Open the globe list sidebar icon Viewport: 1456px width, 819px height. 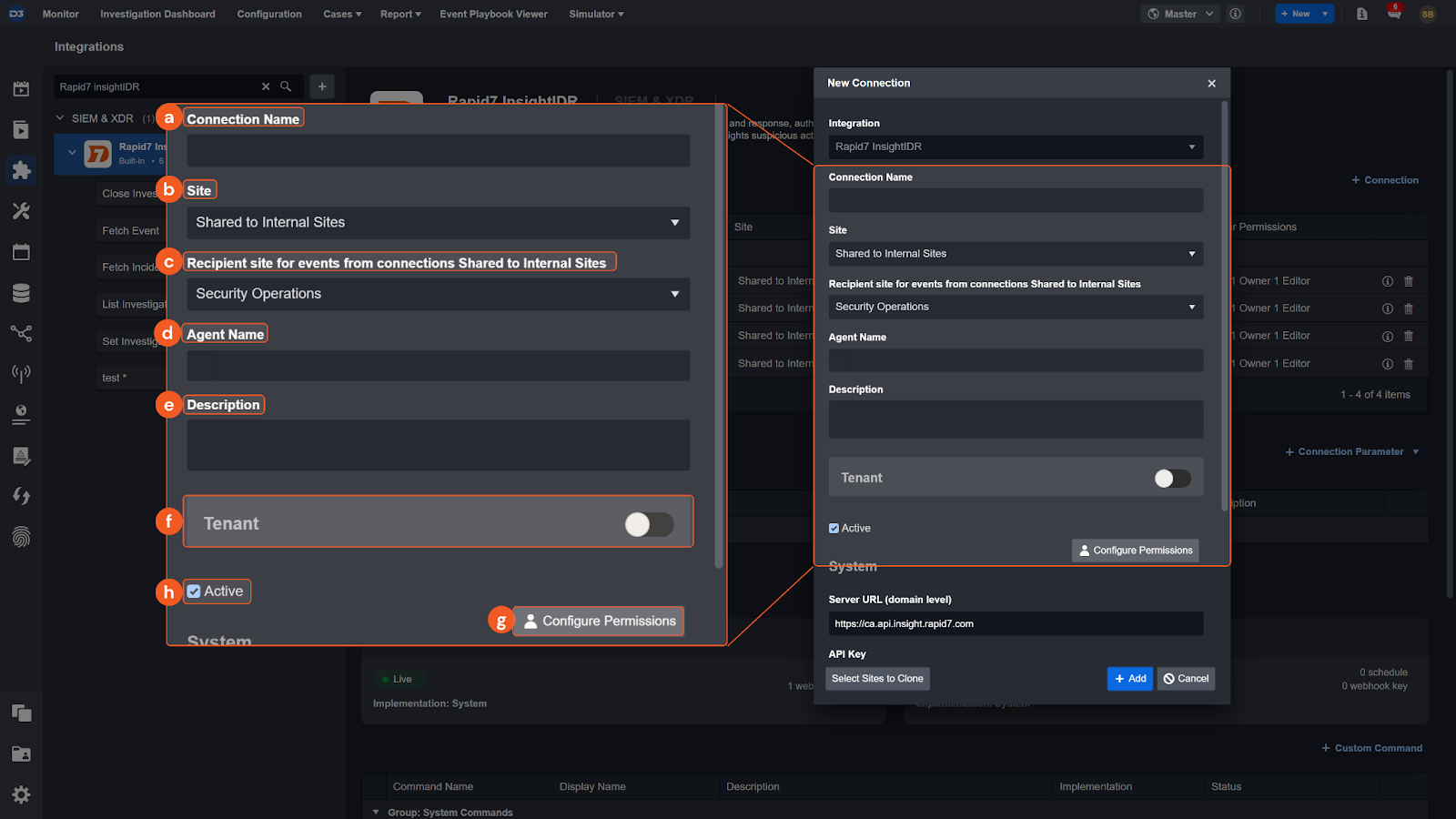[x=21, y=415]
